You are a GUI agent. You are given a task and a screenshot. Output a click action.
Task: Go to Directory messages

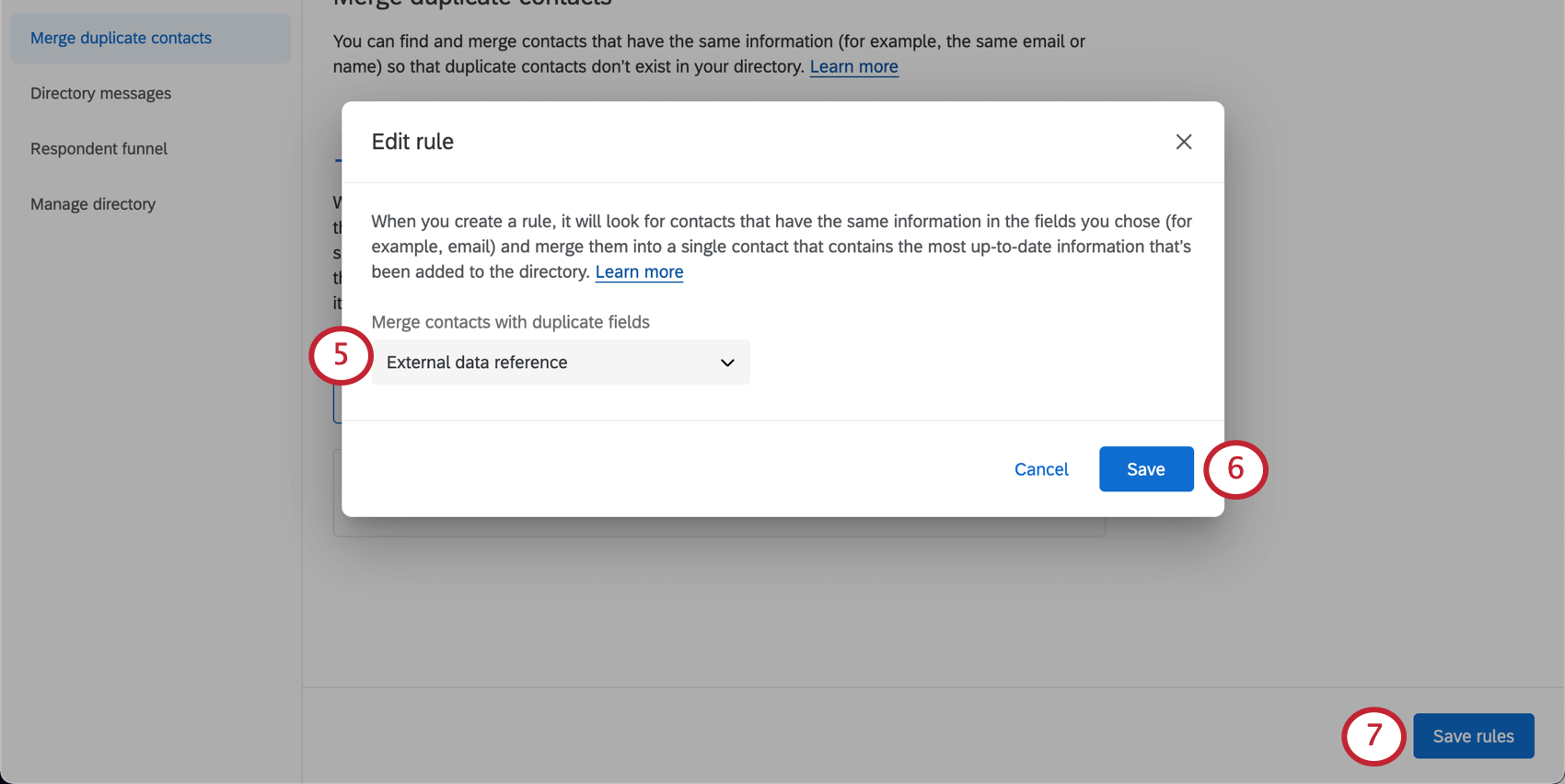(100, 94)
